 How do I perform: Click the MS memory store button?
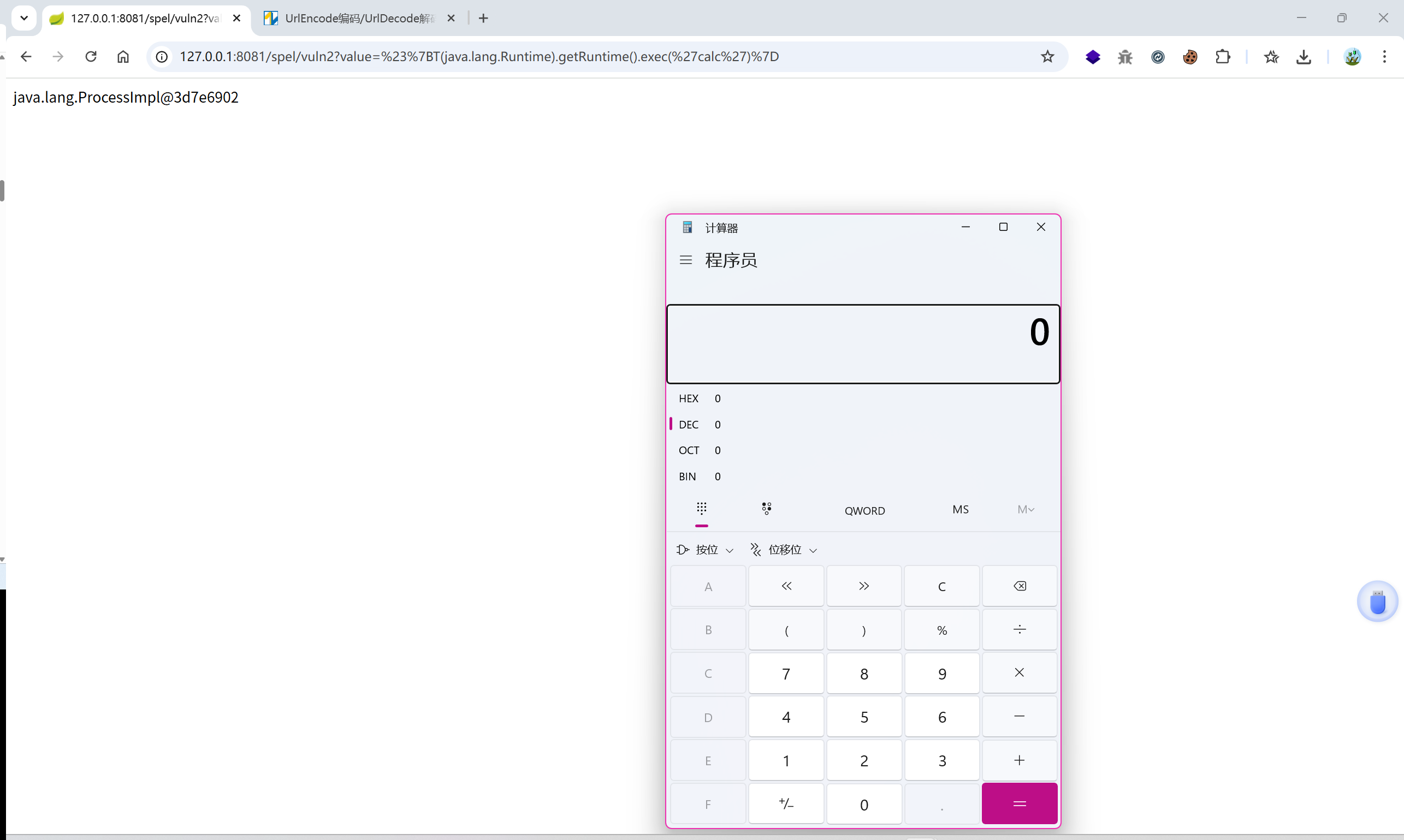coord(960,509)
